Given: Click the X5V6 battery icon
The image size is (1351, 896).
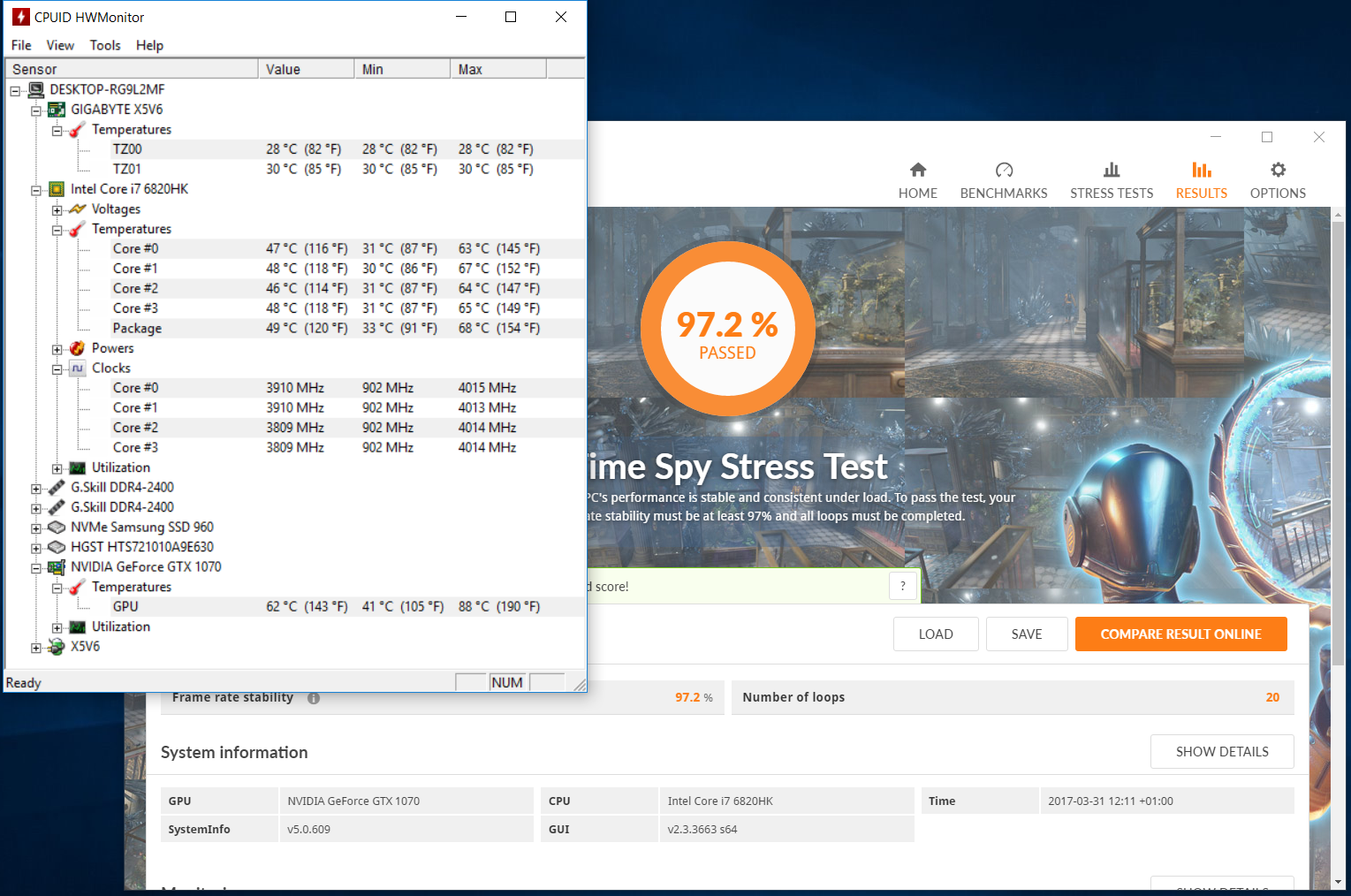Looking at the screenshot, I should pos(57,647).
